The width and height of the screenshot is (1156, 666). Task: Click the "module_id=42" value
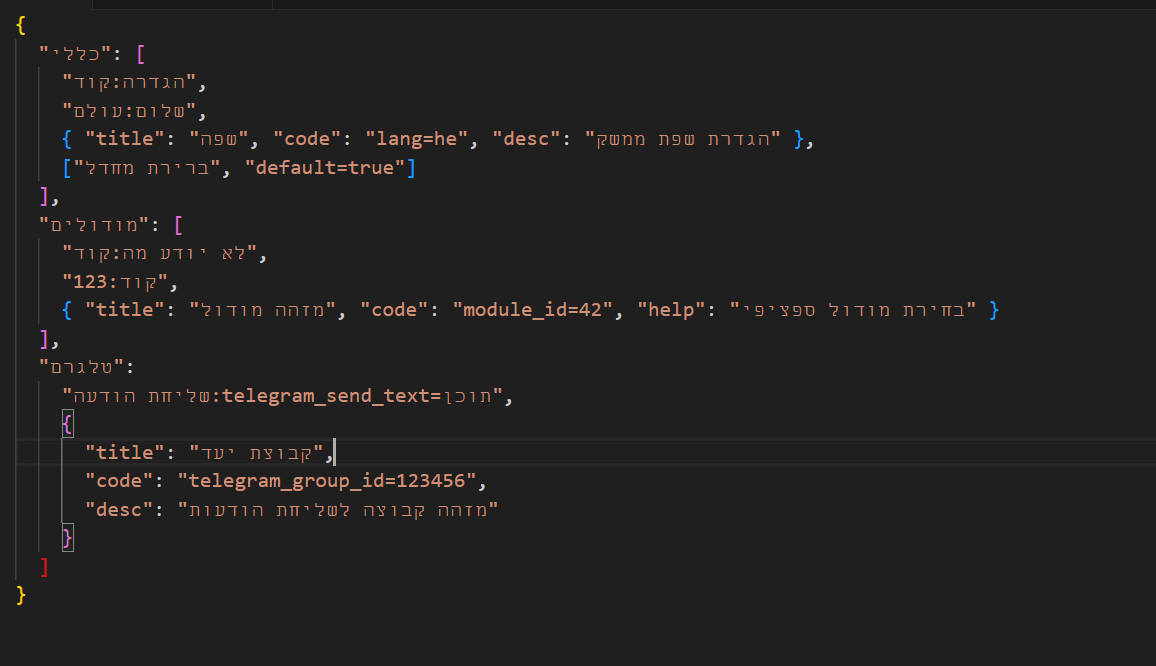click(x=538, y=310)
